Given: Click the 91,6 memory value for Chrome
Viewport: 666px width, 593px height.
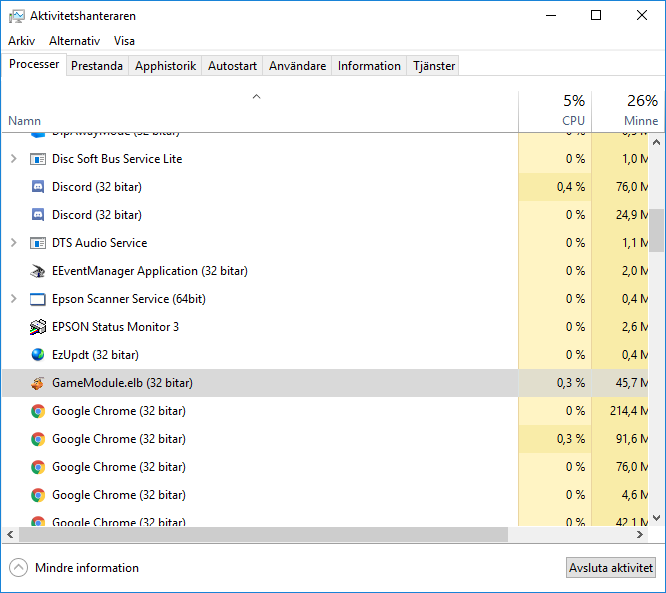Looking at the screenshot, I should 632,439.
